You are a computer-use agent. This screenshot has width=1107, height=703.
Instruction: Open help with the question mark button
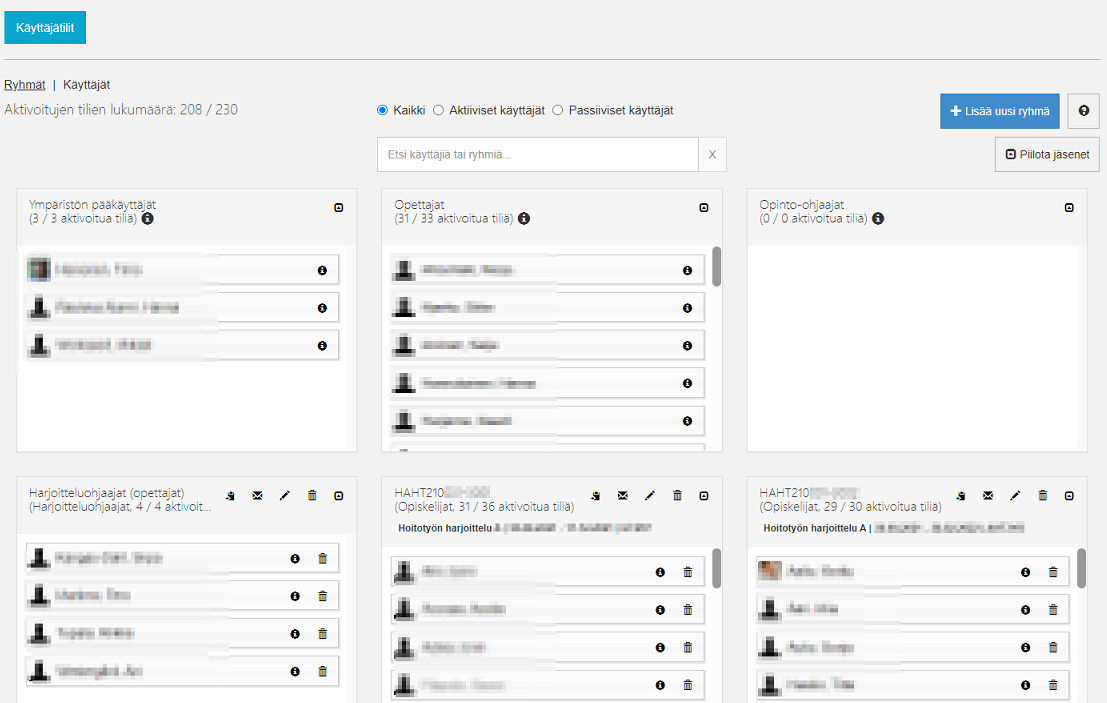coord(1083,111)
